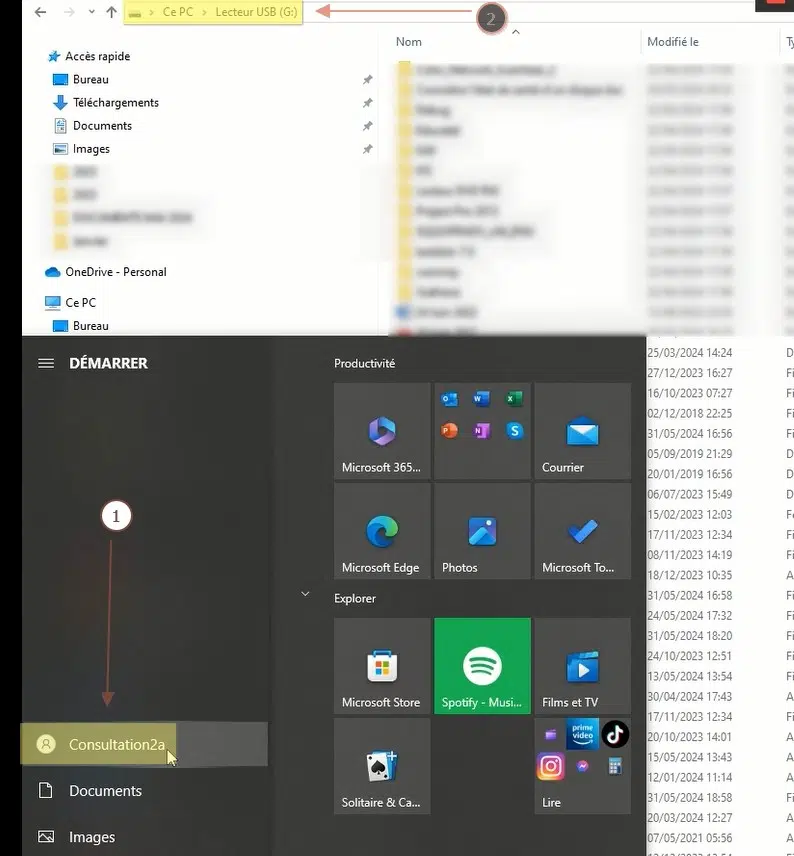The width and height of the screenshot is (794, 856).
Task: Open Microsoft Edge tile
Action: tap(382, 531)
